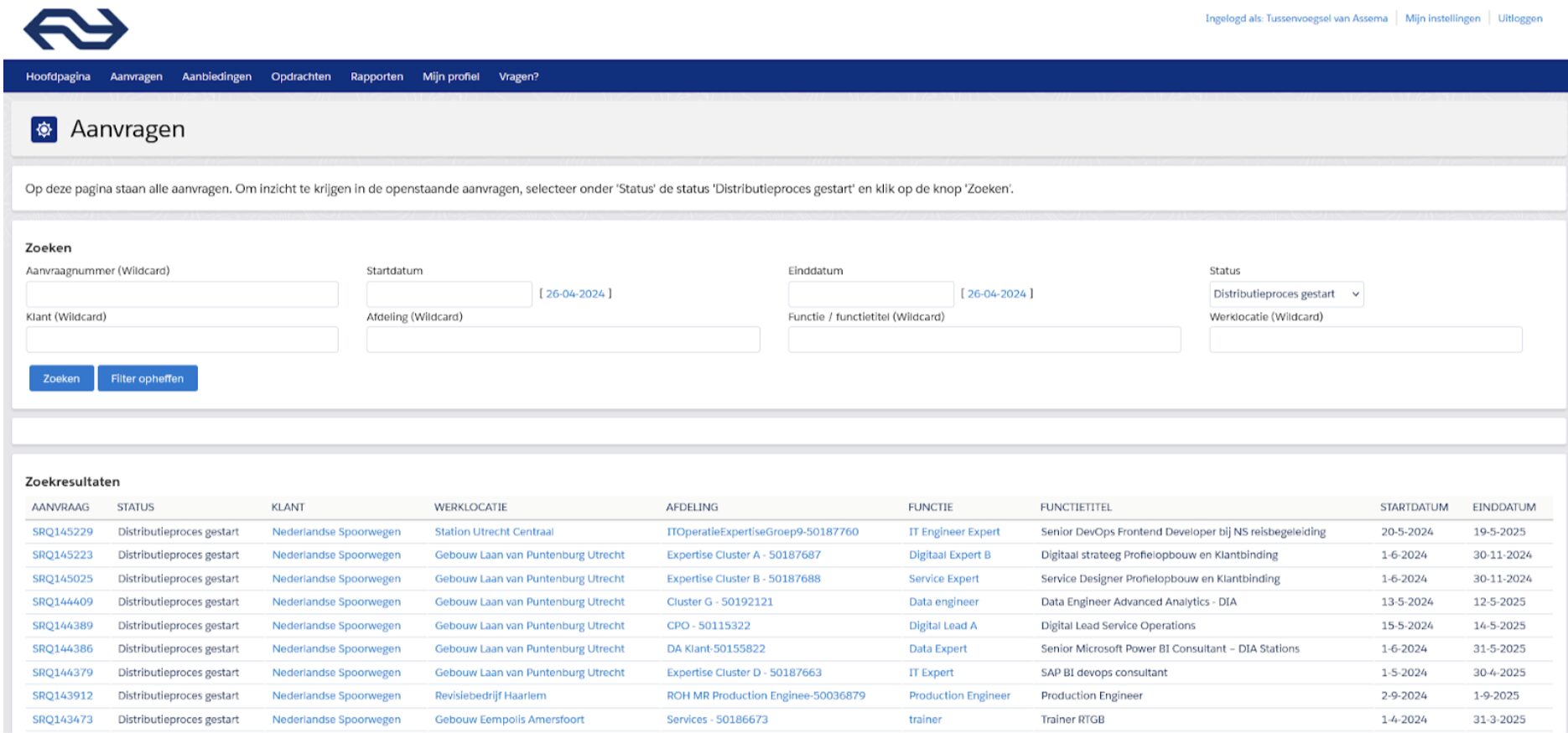Insert today's date 26-04-2024 for Einddatum
The width and height of the screenshot is (1568, 733).
point(997,294)
